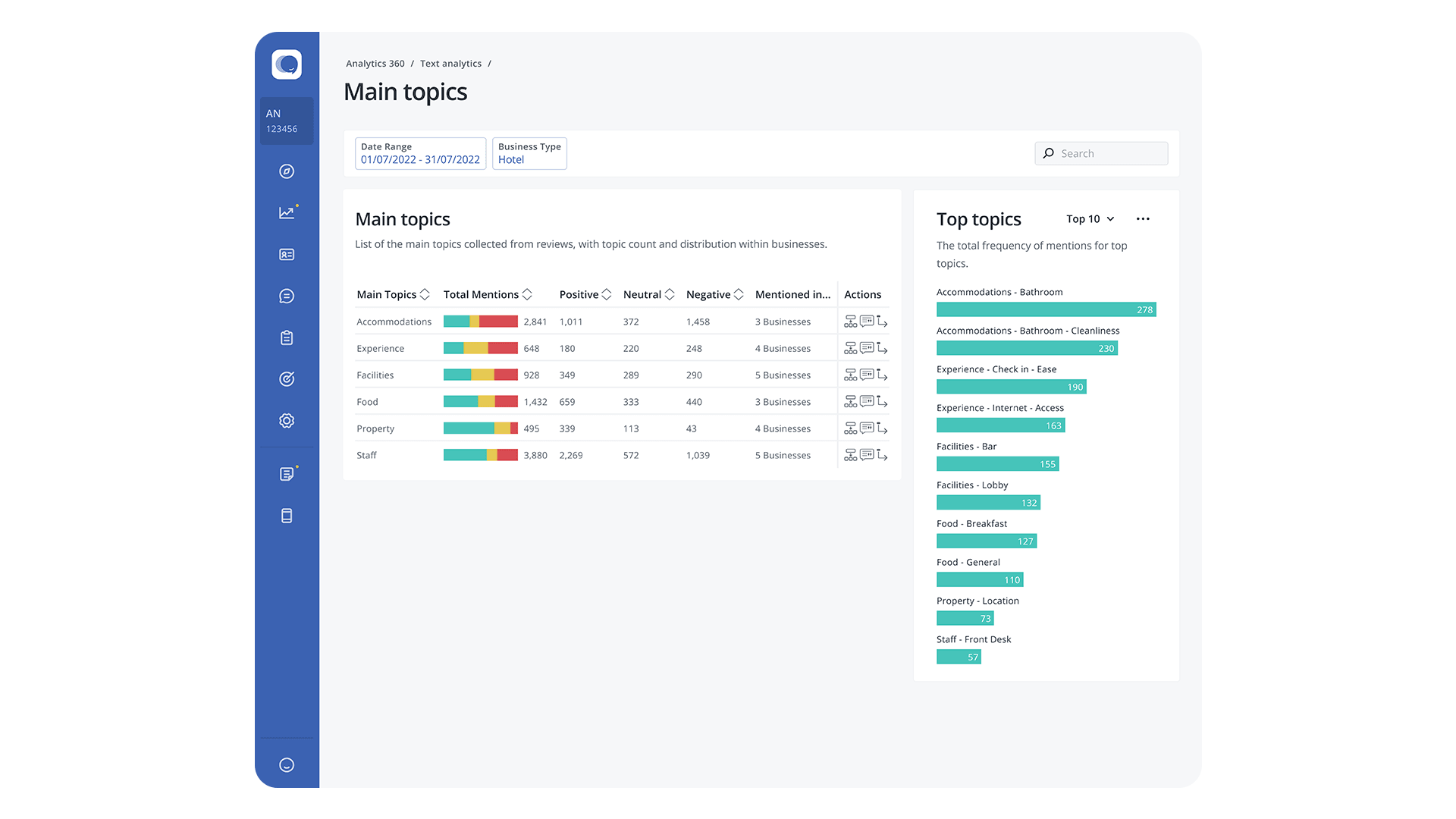Open the clipboard icon in sidebar

287,338
